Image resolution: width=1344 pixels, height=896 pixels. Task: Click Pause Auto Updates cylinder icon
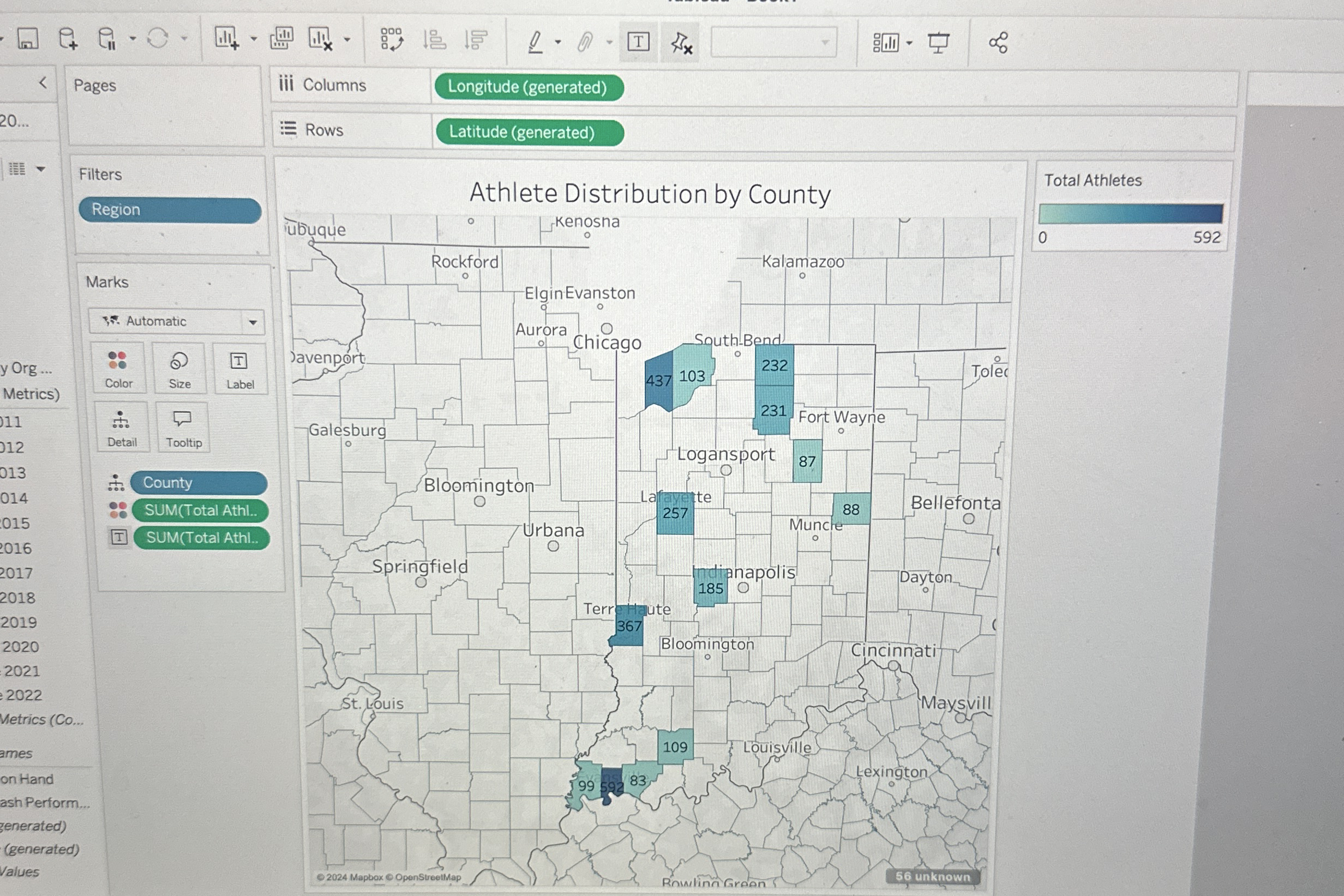[x=106, y=39]
